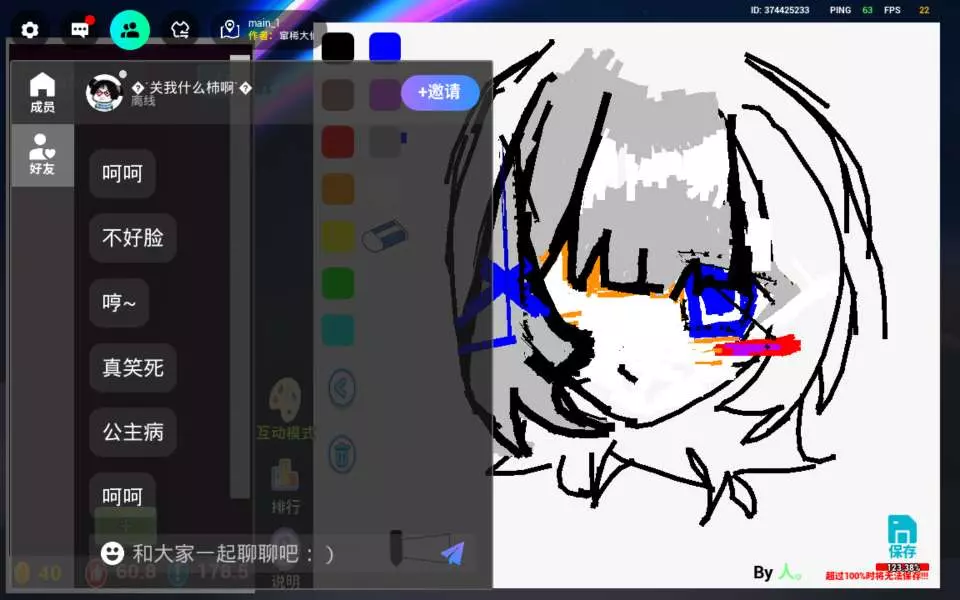
Task: Open the puzzle piece icon
Action: (180, 30)
